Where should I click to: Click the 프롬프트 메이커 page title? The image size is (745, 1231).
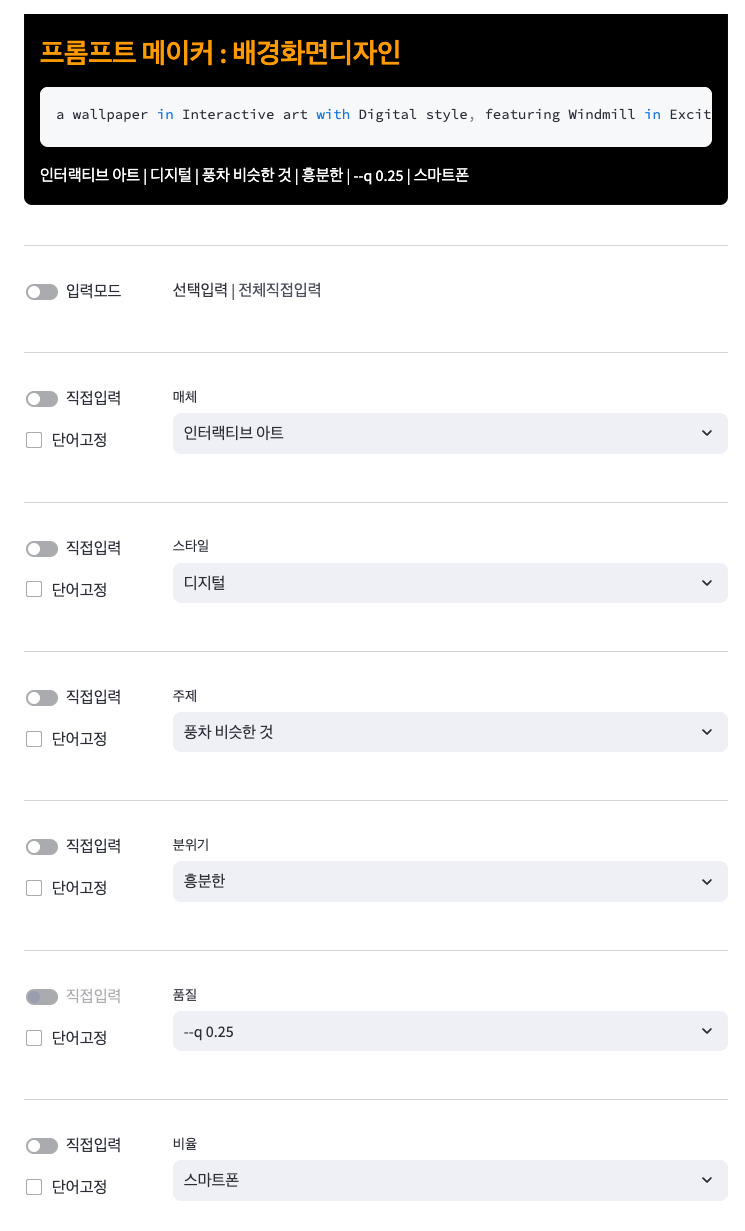tap(220, 52)
